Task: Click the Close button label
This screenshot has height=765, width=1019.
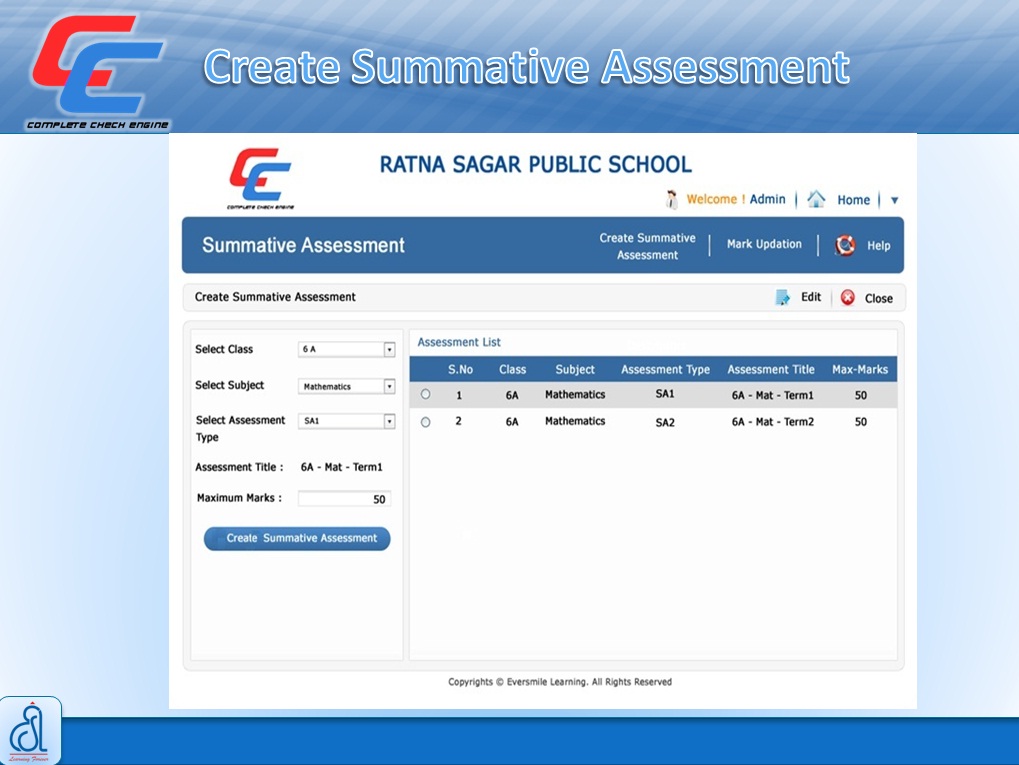Action: tap(879, 298)
